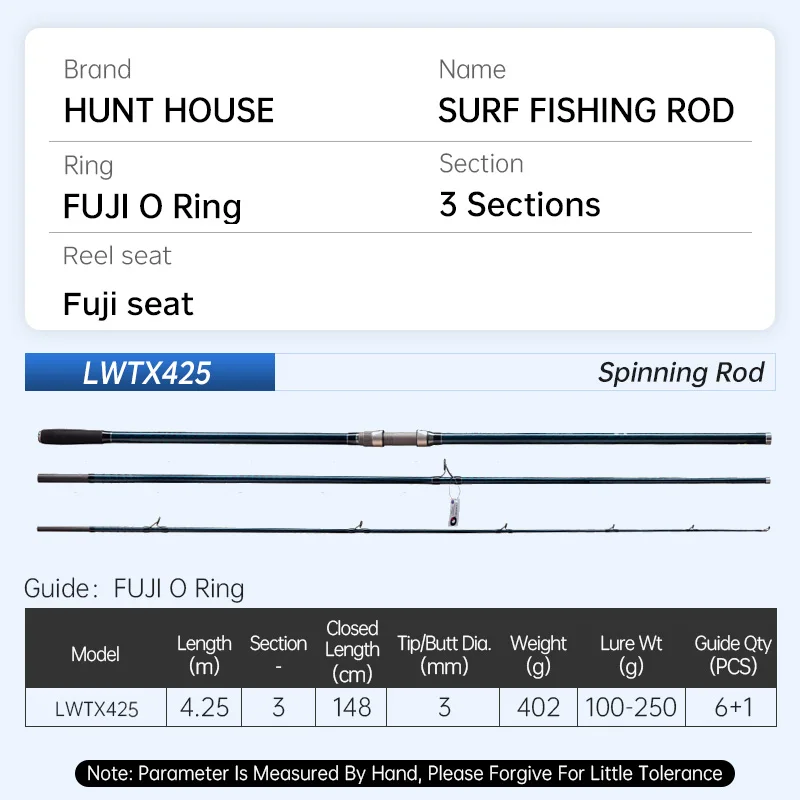The image size is (800, 800).
Task: Click the FUJI O Ring value under Ring
Action: 152,207
